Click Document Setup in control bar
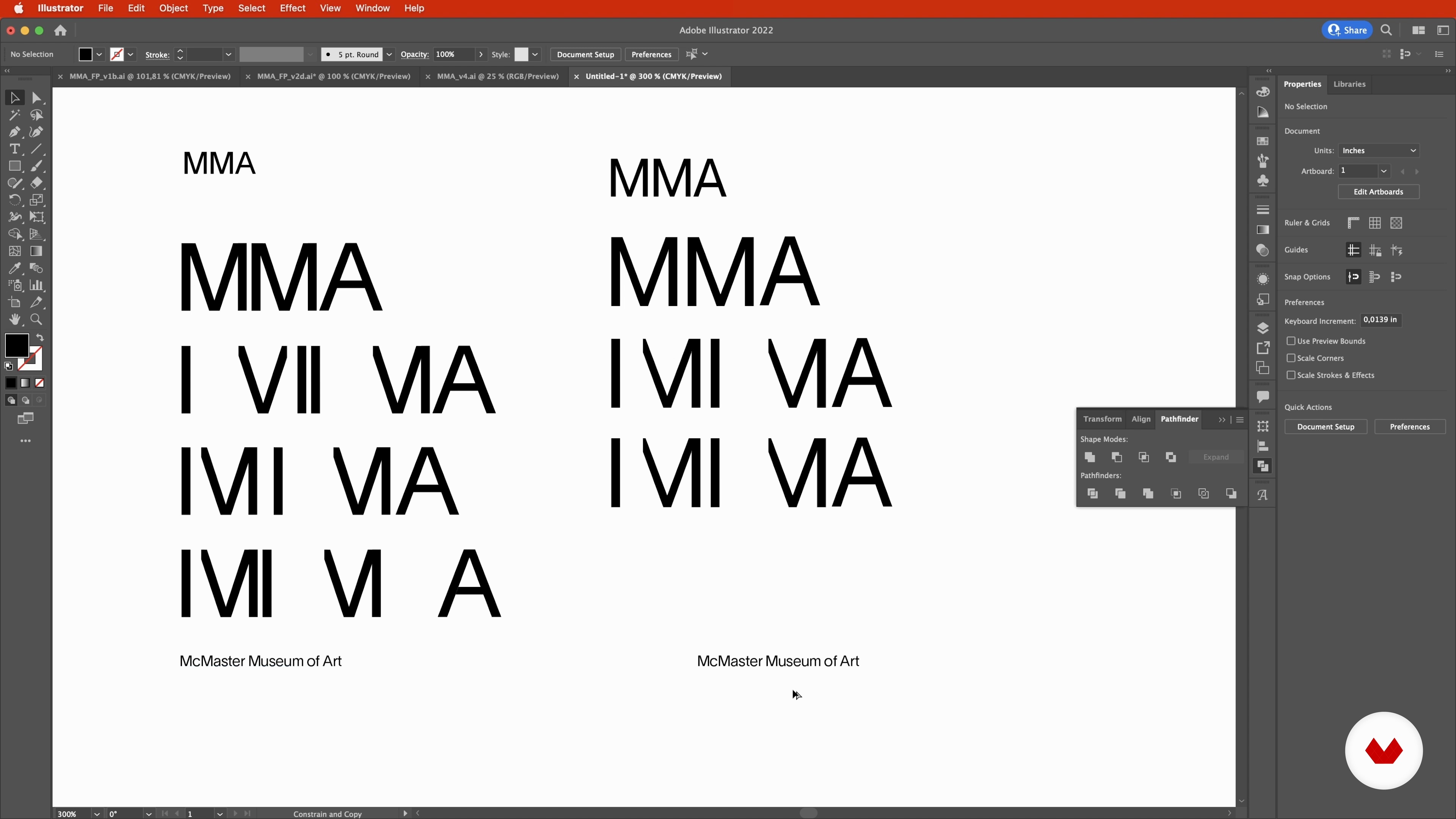1456x819 pixels. coord(585,54)
